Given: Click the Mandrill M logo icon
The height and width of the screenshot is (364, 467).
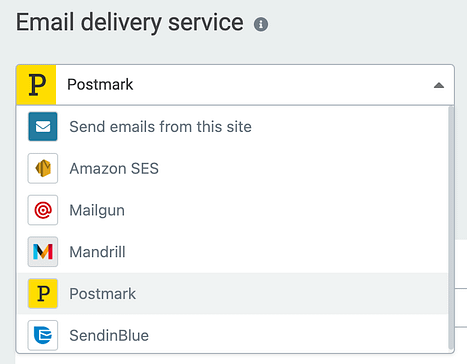Looking at the screenshot, I should pyautogui.click(x=43, y=252).
